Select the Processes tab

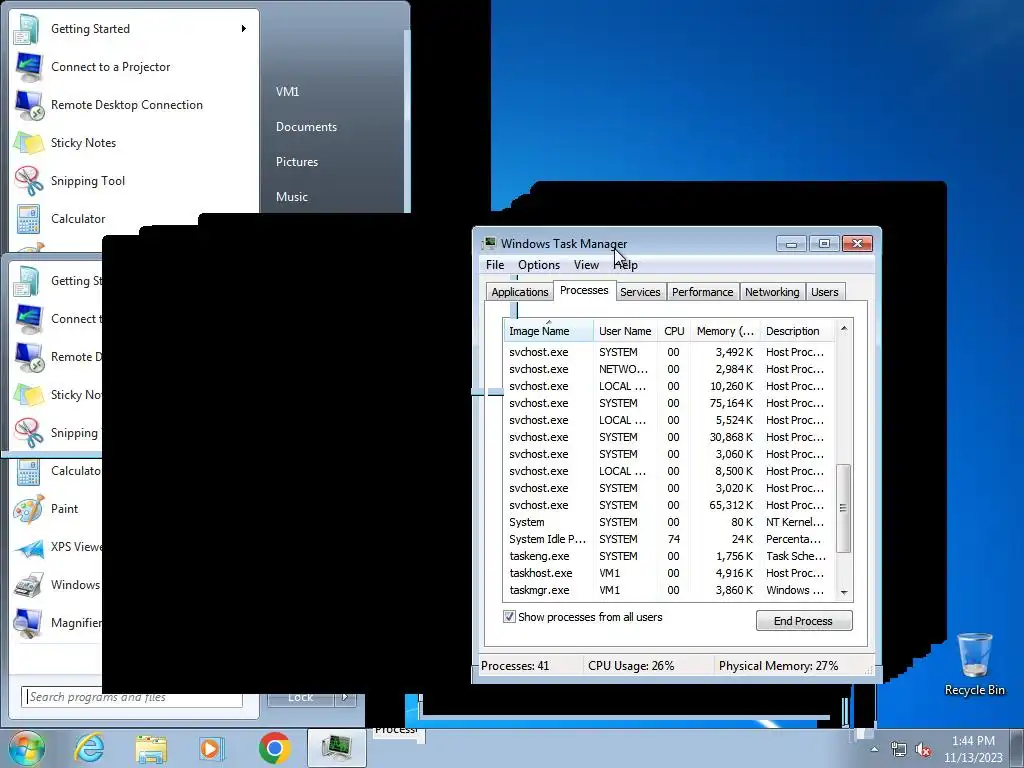click(584, 290)
